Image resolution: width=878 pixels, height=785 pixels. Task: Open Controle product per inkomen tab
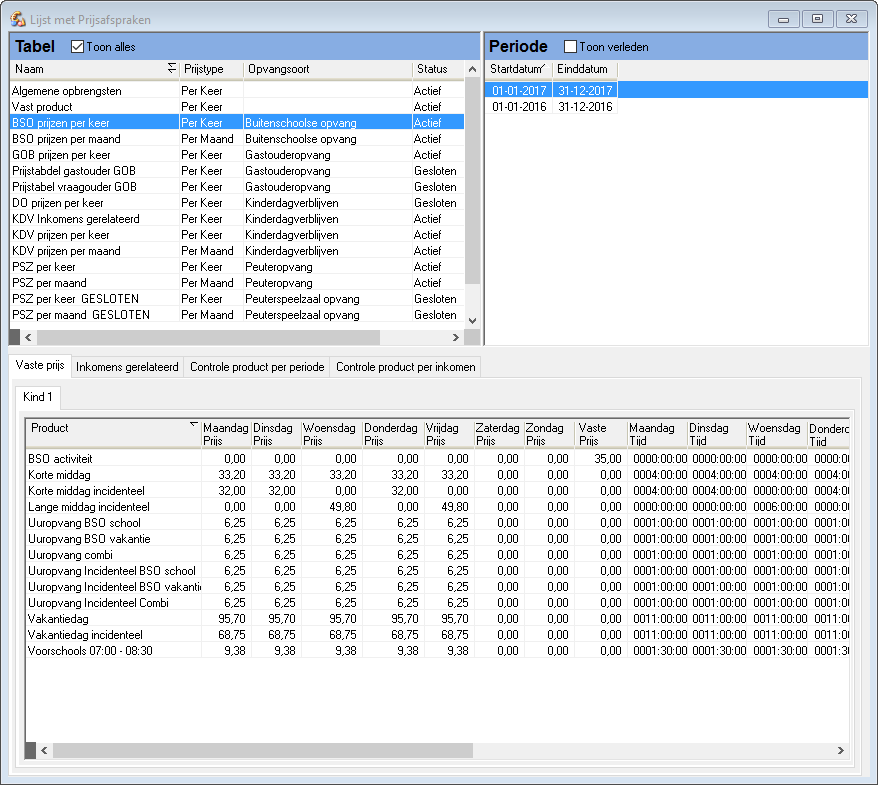pyautogui.click(x=405, y=367)
